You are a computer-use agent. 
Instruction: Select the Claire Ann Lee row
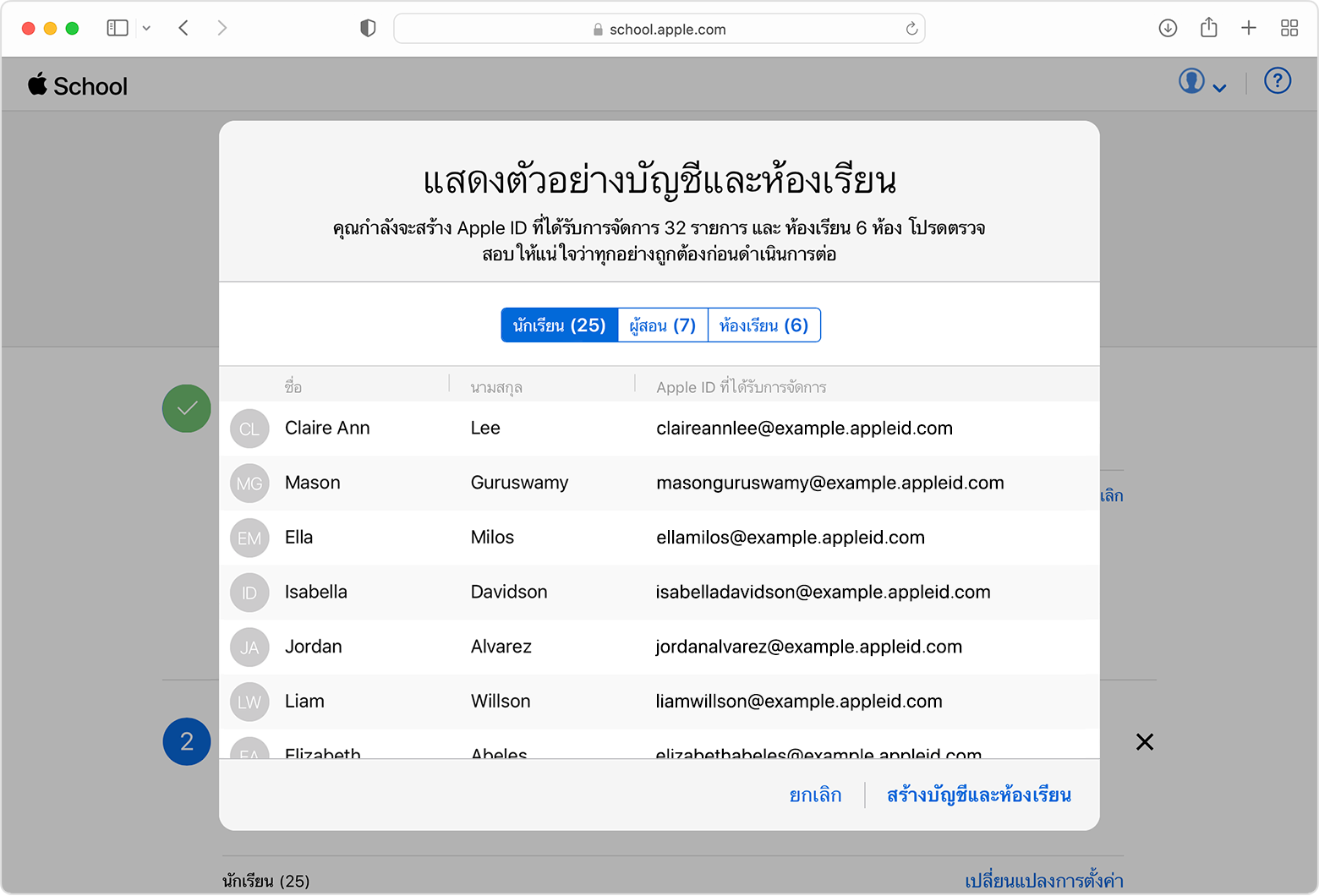[659, 429]
